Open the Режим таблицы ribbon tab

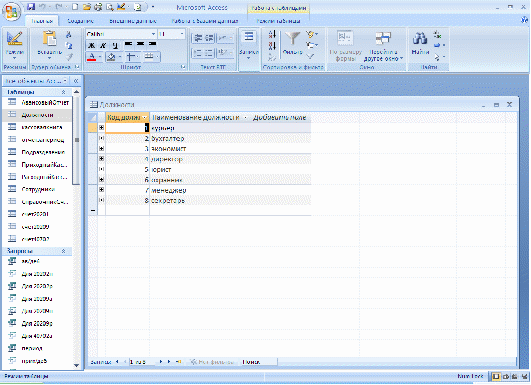[x=278, y=21]
